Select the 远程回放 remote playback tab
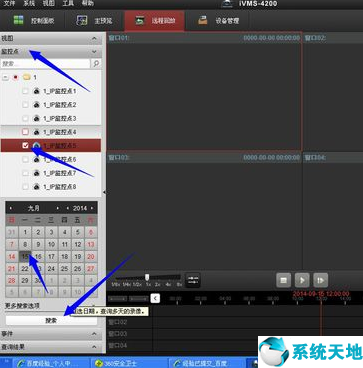This screenshot has width=363, height=368. (155, 21)
